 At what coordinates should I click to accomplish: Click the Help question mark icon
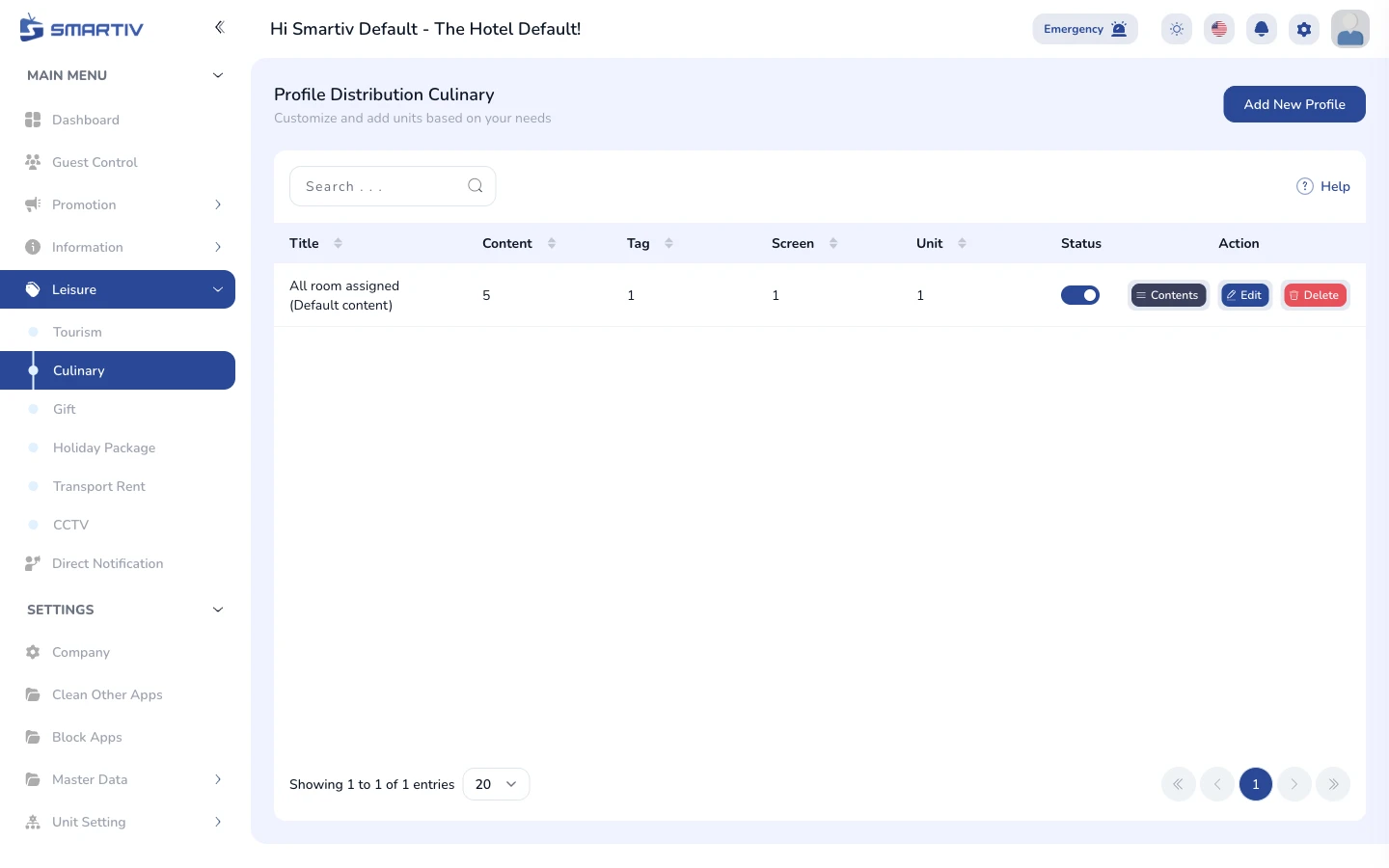click(1305, 186)
